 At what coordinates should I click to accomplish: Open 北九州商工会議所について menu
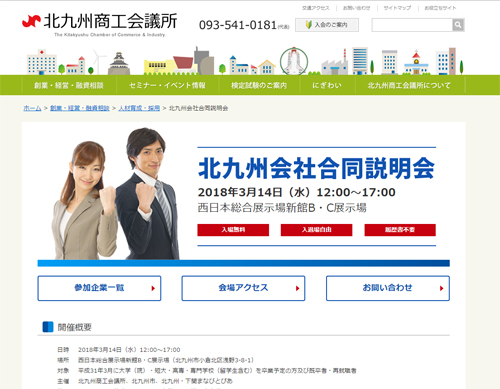pyautogui.click(x=409, y=85)
